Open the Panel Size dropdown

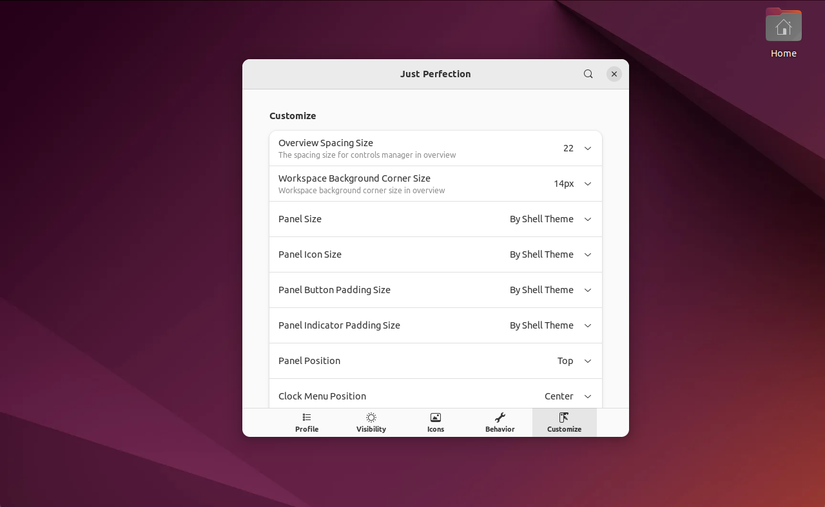550,219
